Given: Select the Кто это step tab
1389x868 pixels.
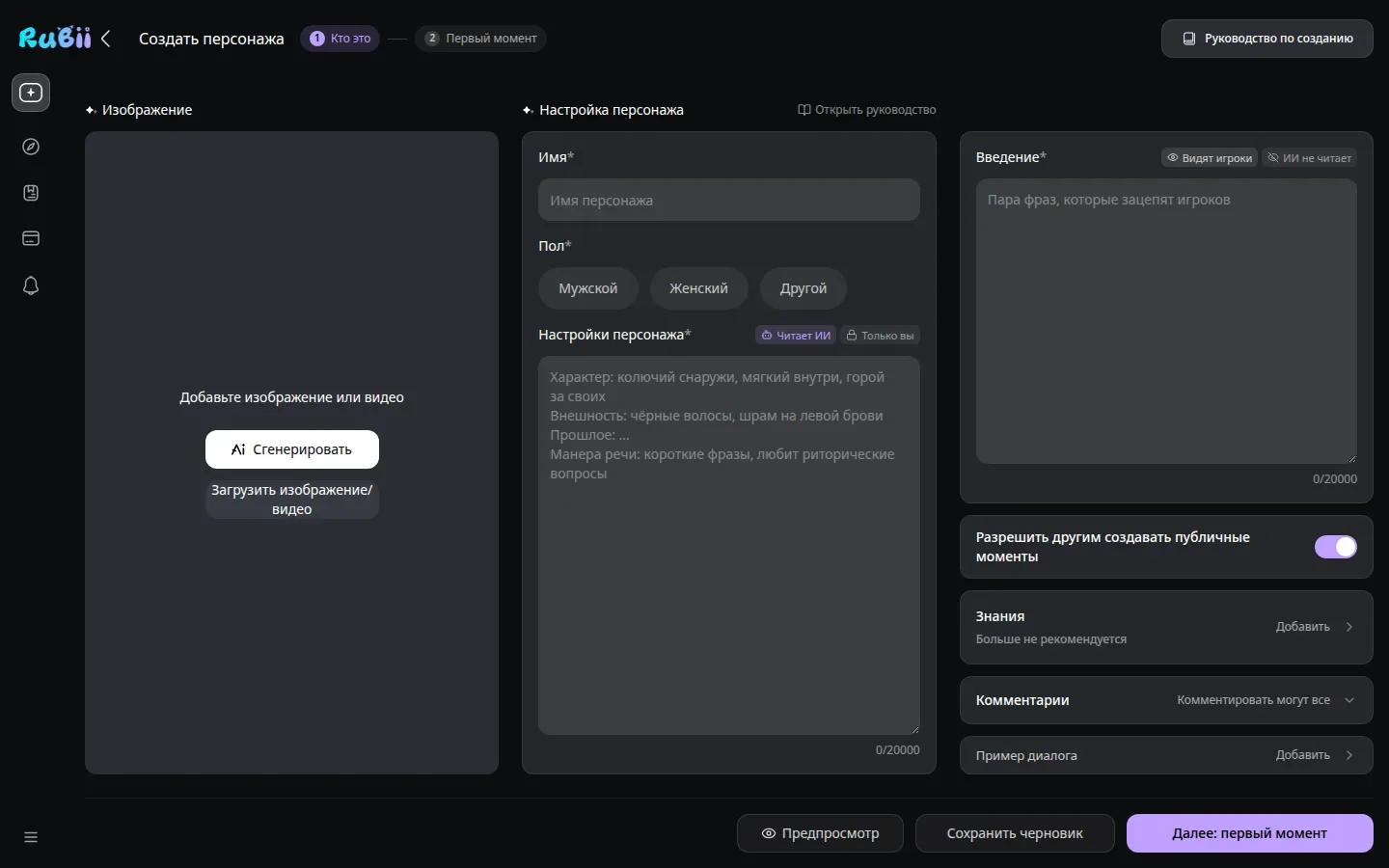Looking at the screenshot, I should 340,39.
